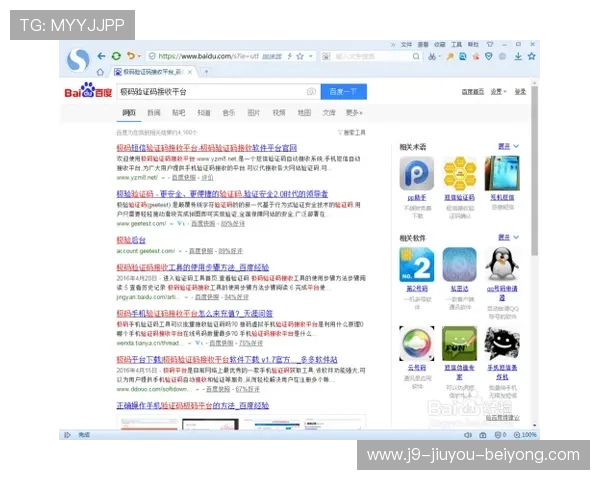Open the downloads arrow icon
Screen dimensions: 600x480
click(x=518, y=57)
